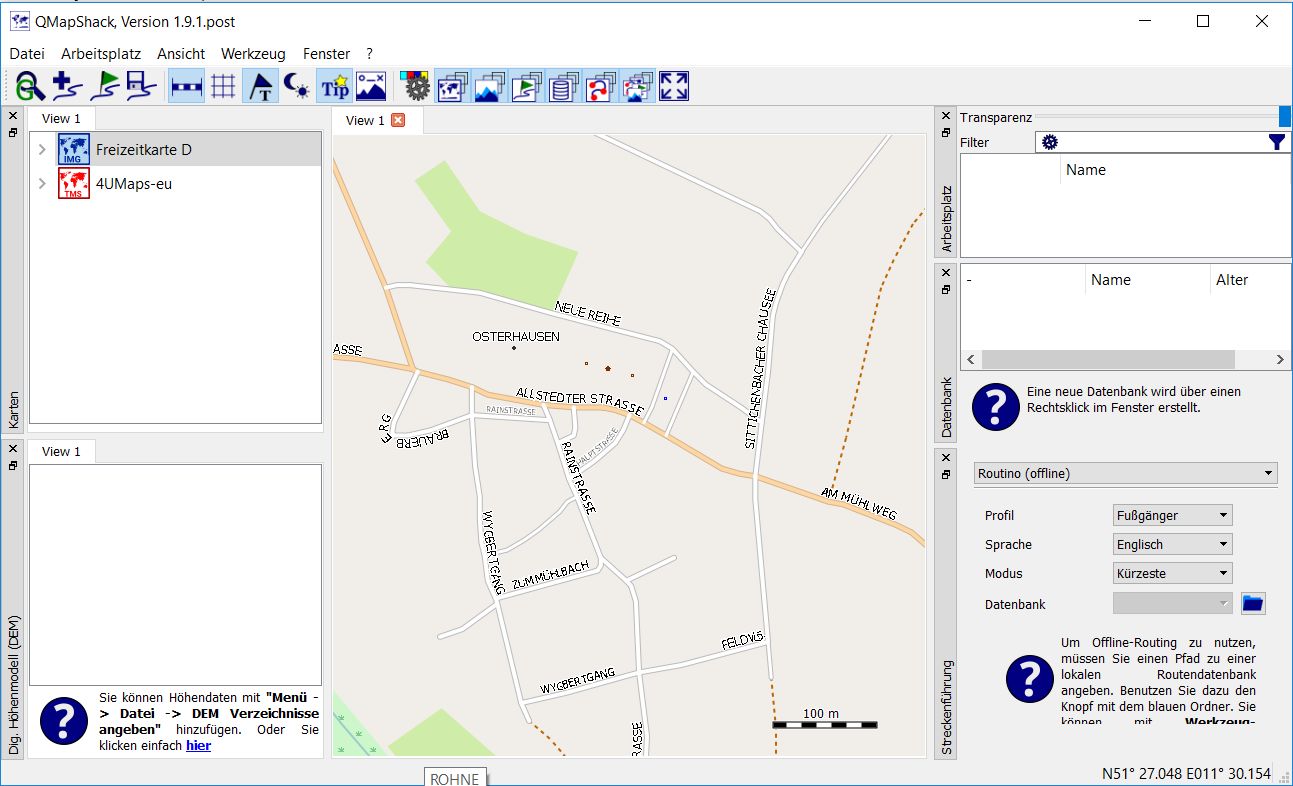Close the Streckenführung dock panel
The height and width of the screenshot is (786, 1293).
(x=946, y=457)
